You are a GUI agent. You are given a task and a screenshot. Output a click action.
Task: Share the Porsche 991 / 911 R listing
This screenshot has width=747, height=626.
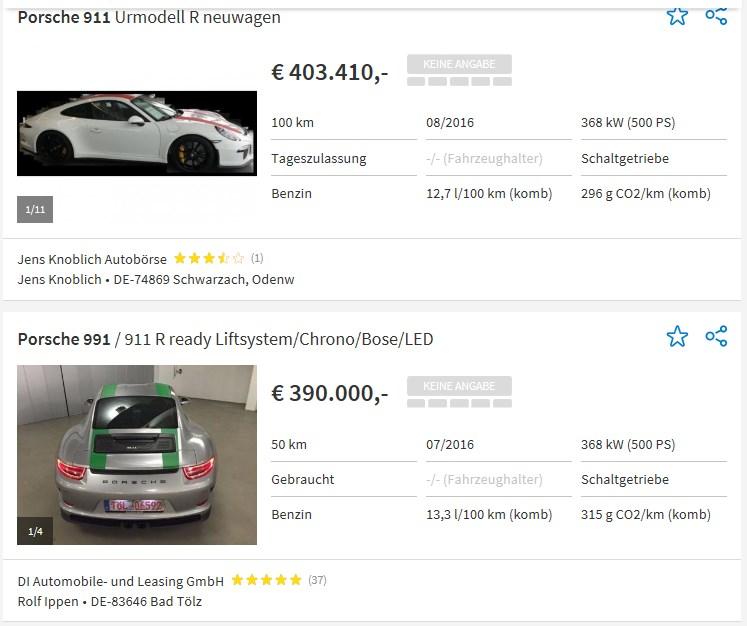[716, 336]
